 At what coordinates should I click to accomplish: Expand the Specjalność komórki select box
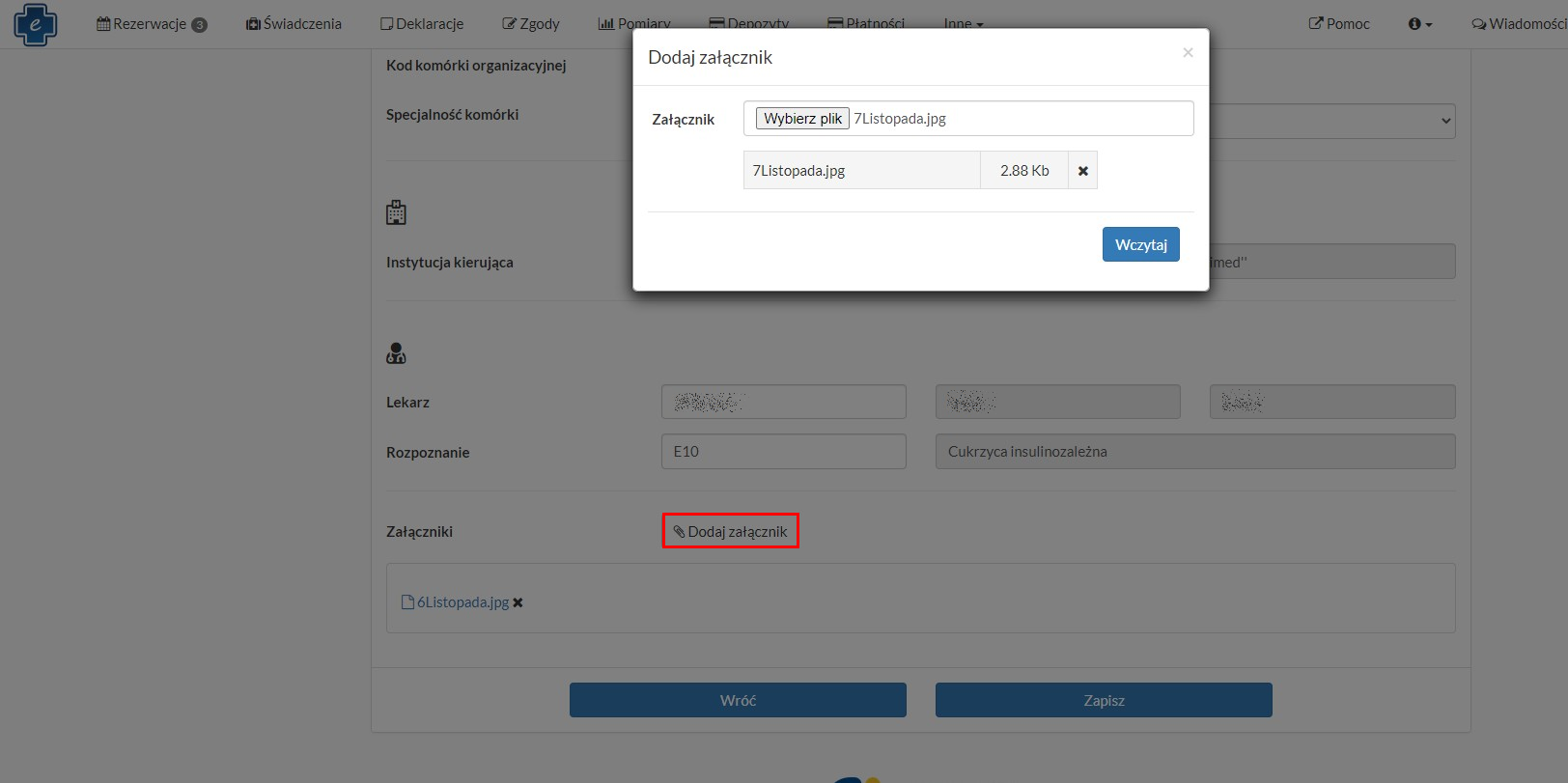[1332, 121]
